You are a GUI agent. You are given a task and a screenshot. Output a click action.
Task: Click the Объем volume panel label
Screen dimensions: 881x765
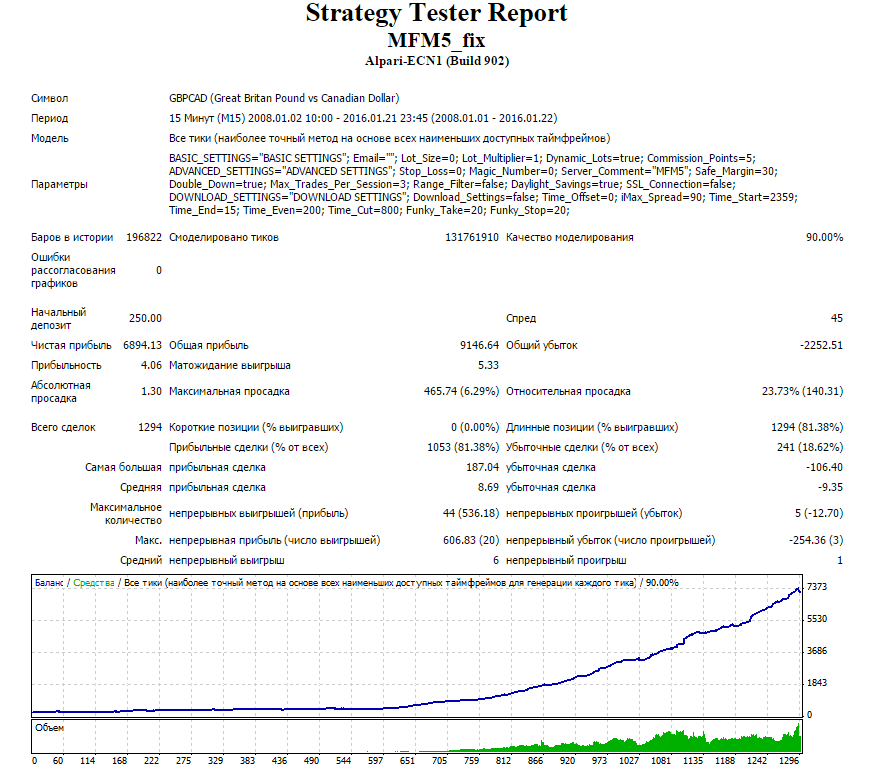coord(49,728)
